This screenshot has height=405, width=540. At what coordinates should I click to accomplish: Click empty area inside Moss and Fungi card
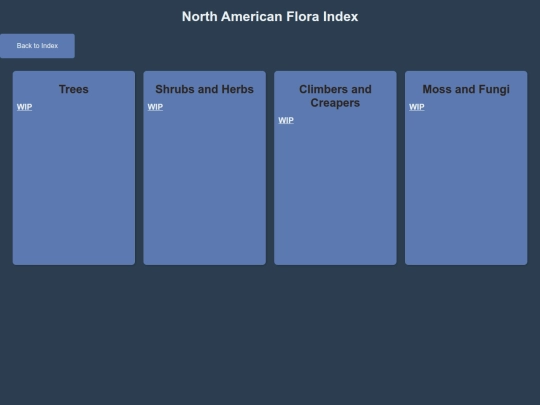click(466, 189)
